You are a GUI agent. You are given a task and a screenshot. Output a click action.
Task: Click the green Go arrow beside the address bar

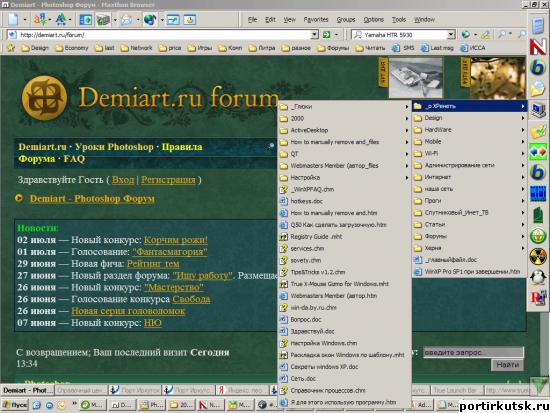click(326, 35)
